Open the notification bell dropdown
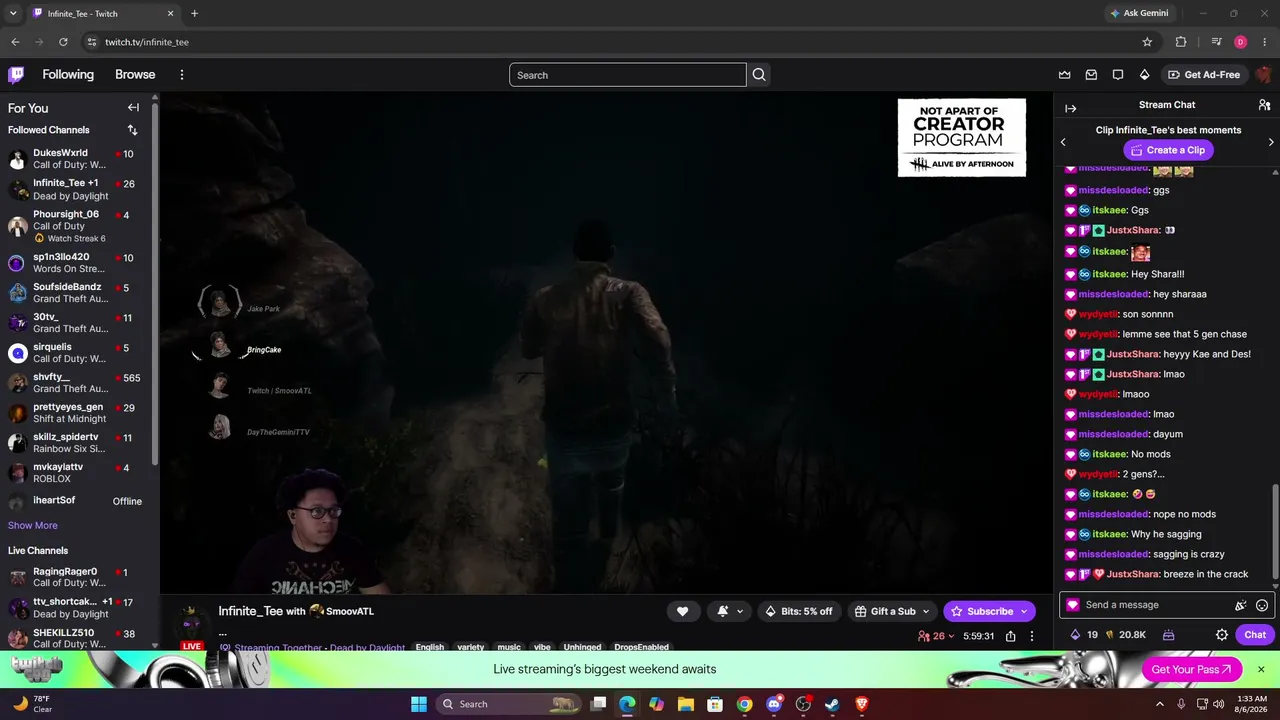 tap(730, 611)
